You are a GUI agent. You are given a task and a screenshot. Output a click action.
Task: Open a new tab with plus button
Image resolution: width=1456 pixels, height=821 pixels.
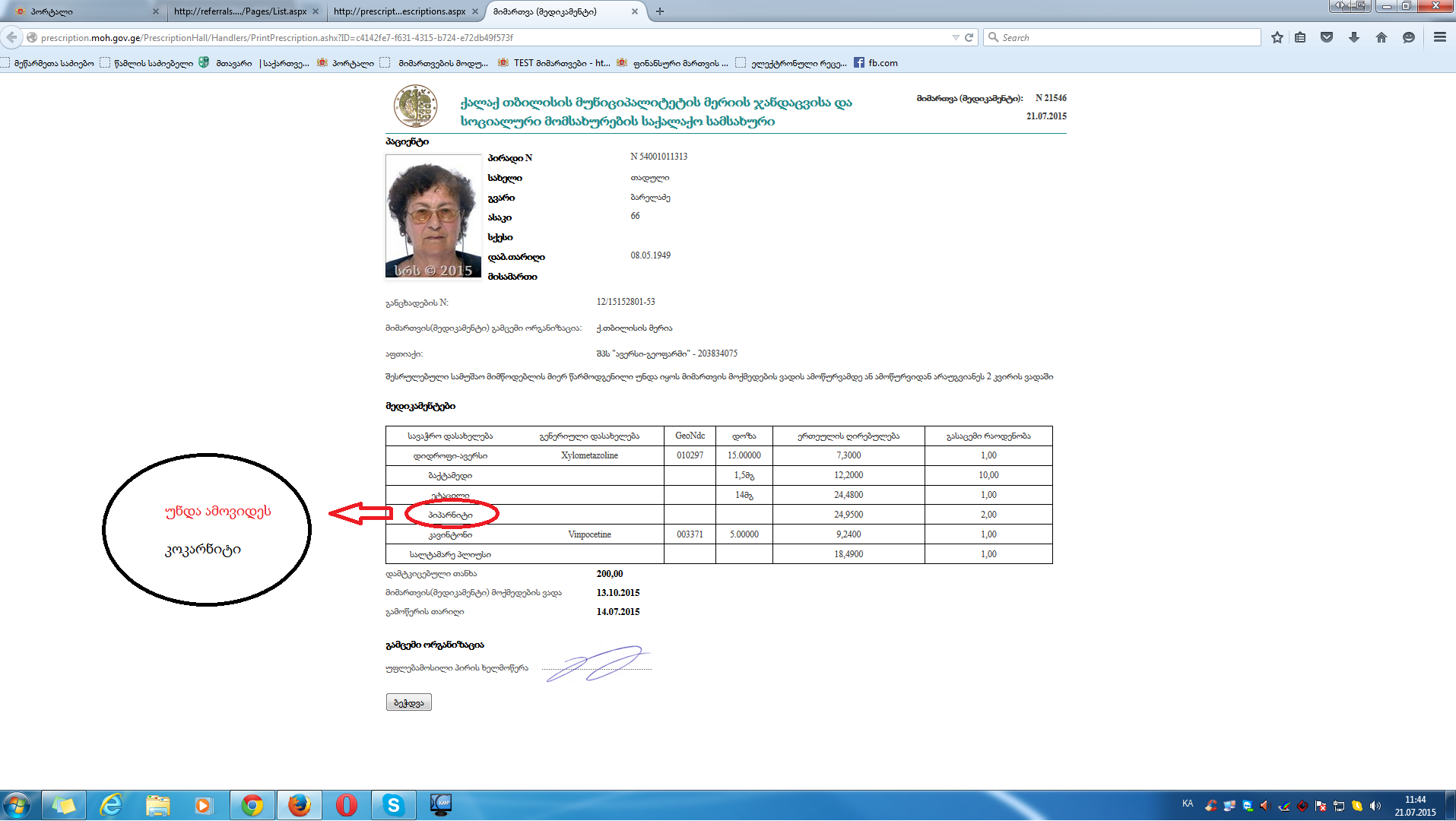click(x=660, y=11)
